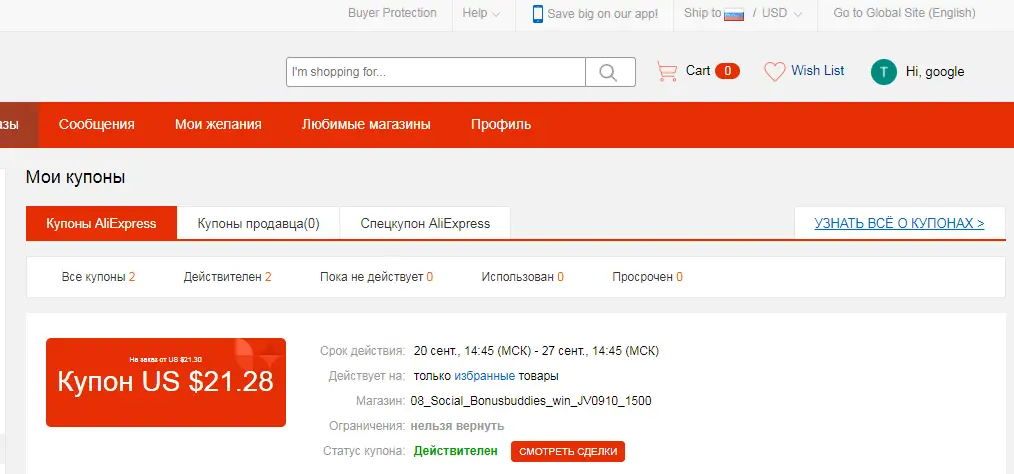The image size is (1014, 474).
Task: Open the Мои желания menu item
Action: [218, 124]
